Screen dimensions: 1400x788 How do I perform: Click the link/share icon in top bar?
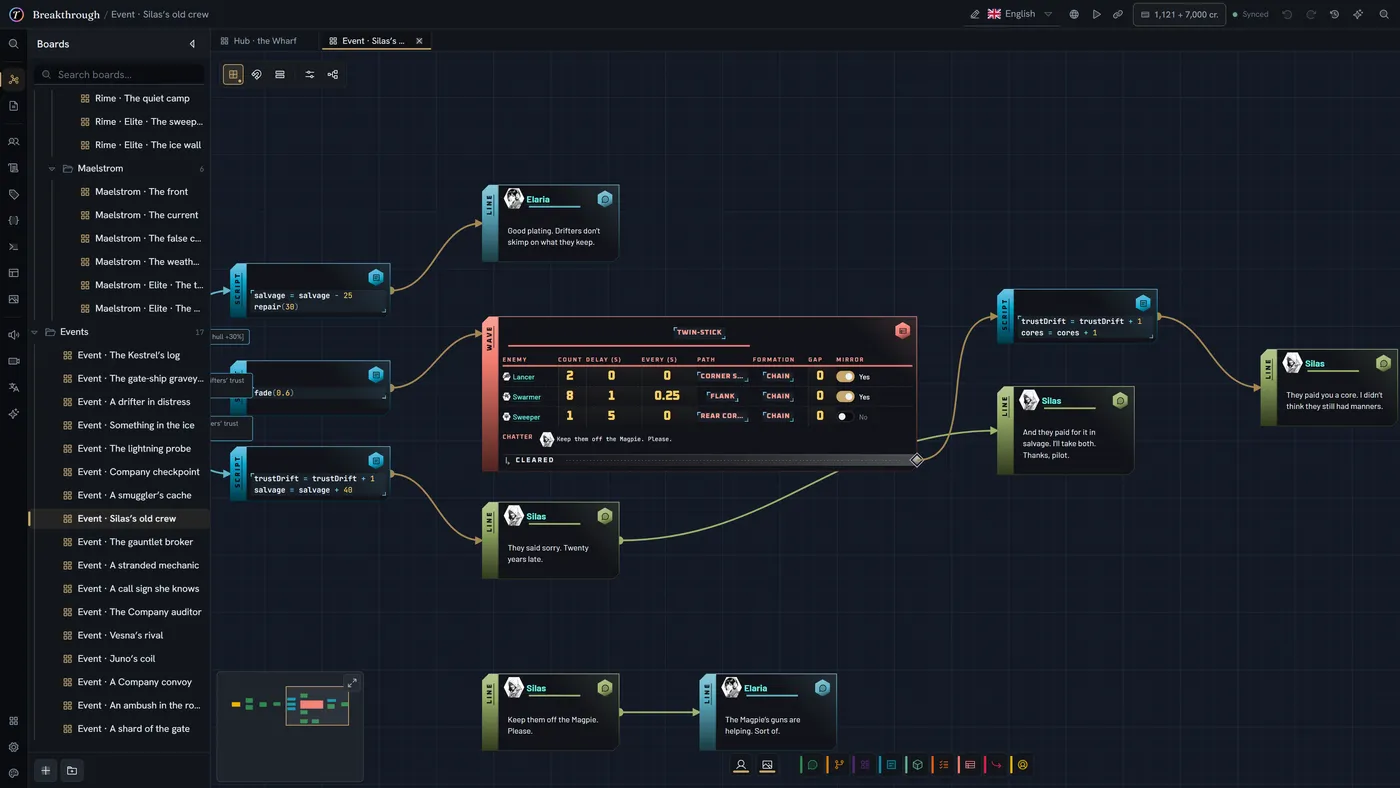(1118, 15)
